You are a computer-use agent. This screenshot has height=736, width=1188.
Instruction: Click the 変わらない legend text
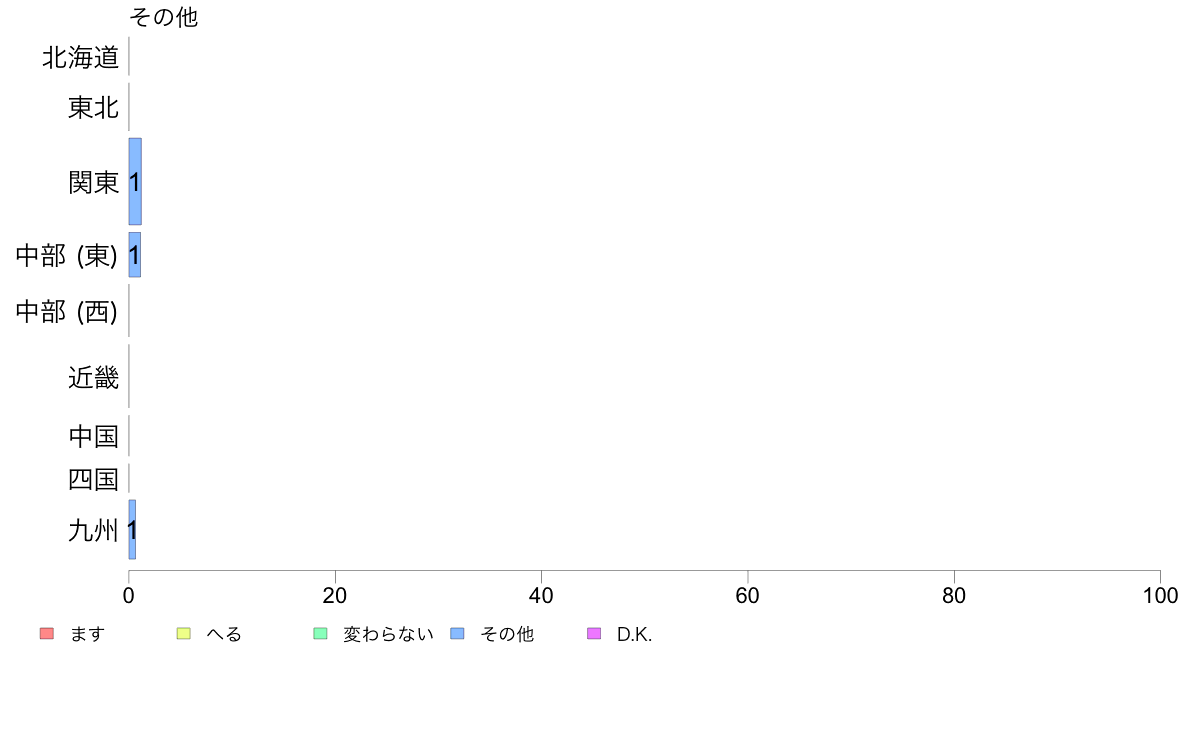tap(388, 634)
